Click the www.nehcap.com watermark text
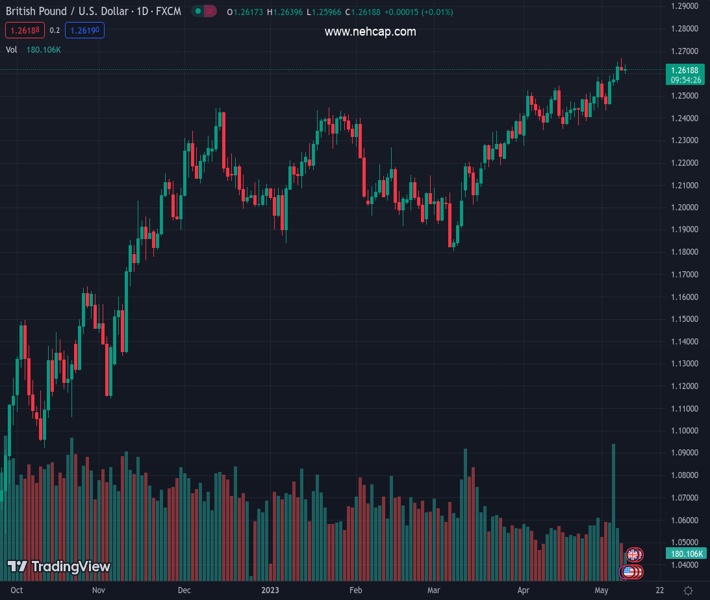This screenshot has width=710, height=600. (x=370, y=32)
